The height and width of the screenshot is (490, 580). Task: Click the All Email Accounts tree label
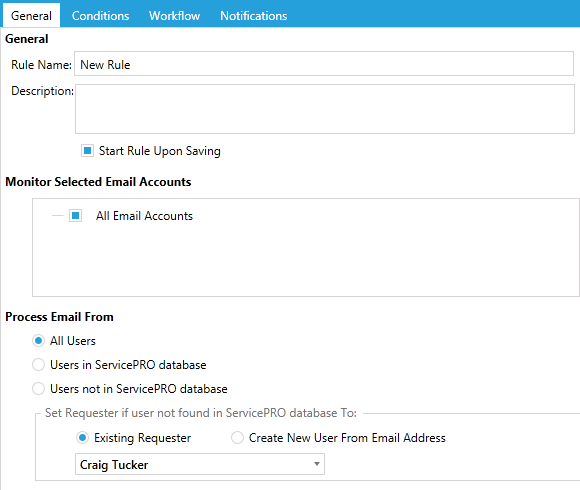pyautogui.click(x=144, y=216)
